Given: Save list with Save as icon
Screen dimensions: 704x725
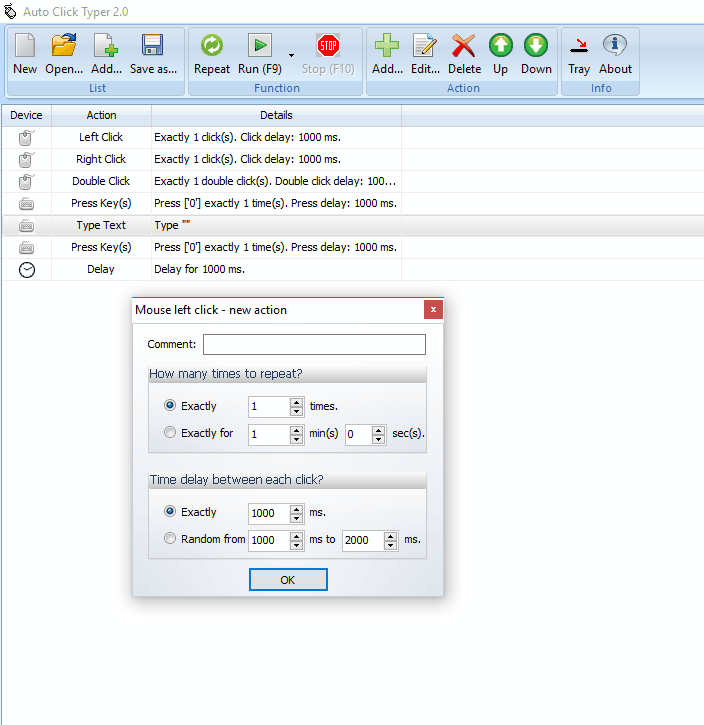Looking at the screenshot, I should click(153, 54).
